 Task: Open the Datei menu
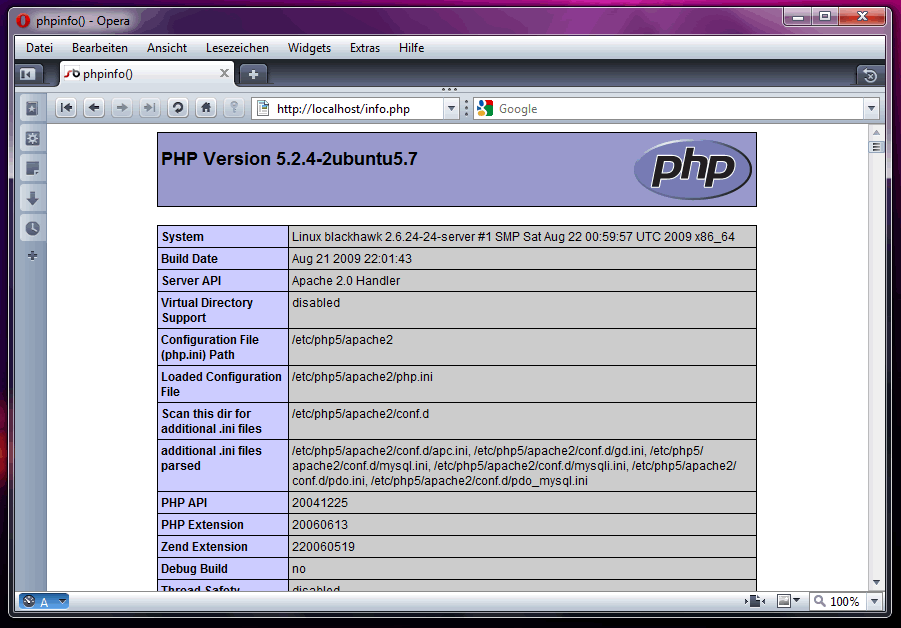[x=39, y=48]
